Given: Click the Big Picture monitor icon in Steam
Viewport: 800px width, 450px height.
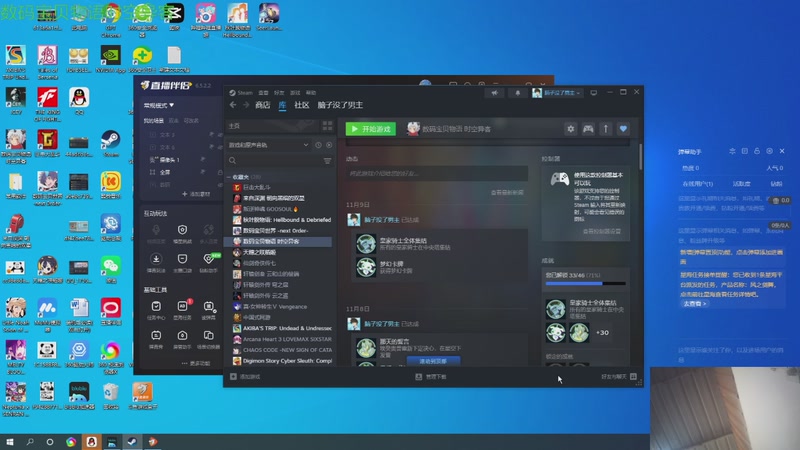Looking at the screenshot, I should (593, 93).
